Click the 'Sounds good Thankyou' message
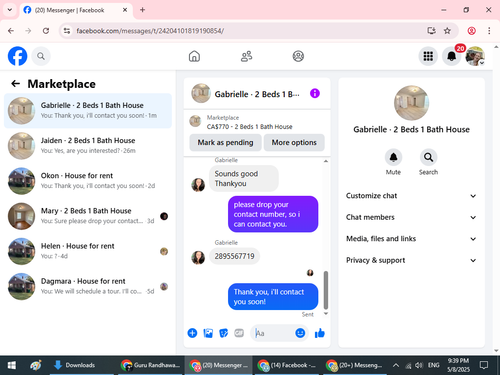Viewport: 500px width, 375px height. coord(244,178)
